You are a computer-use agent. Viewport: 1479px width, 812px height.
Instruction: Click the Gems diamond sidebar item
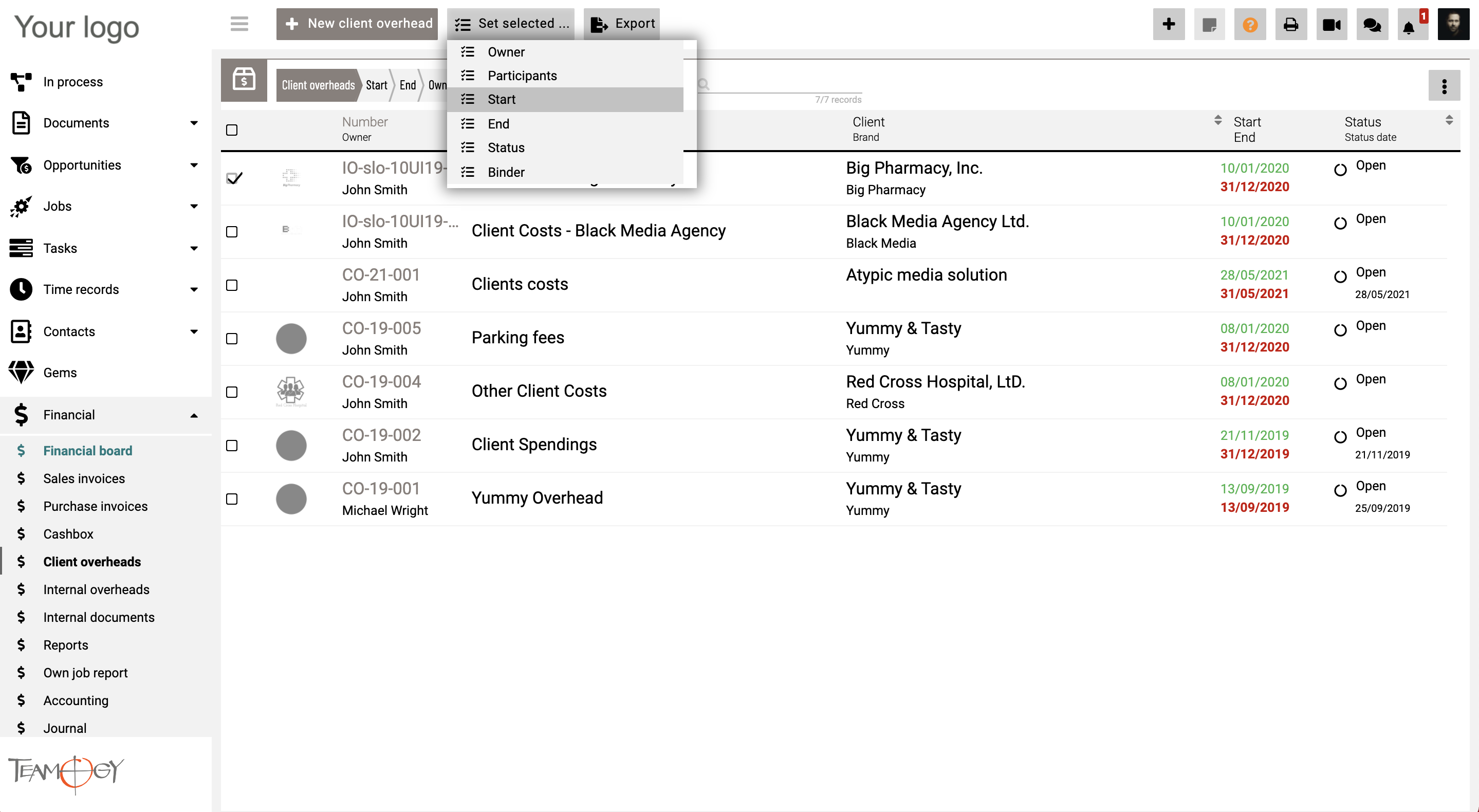[x=60, y=373]
